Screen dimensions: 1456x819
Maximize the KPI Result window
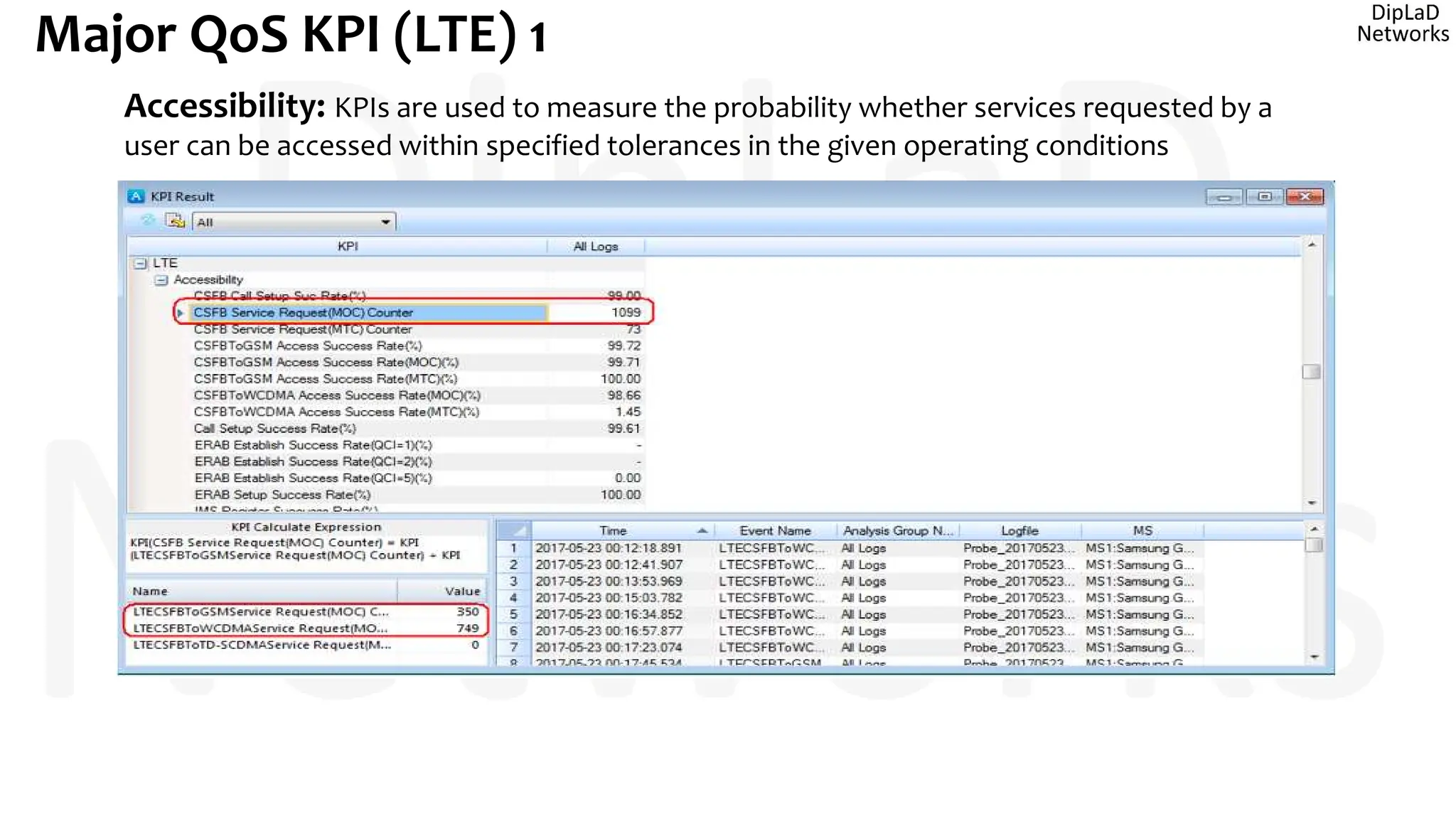tap(1264, 197)
